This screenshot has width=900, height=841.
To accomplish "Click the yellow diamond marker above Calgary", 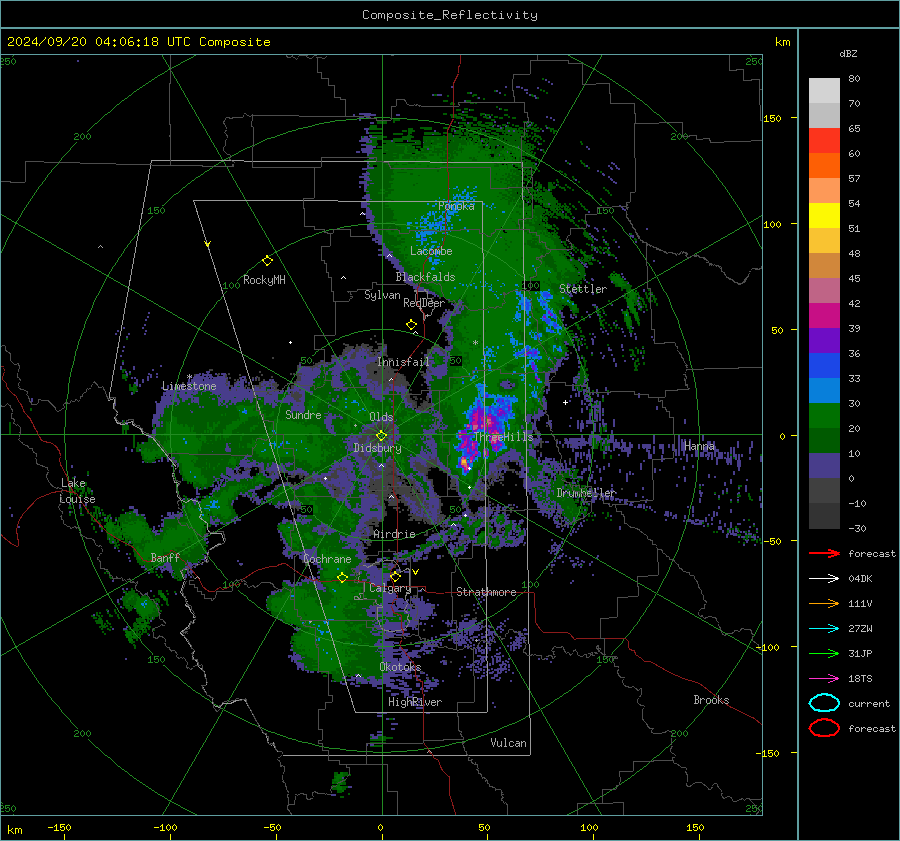I will pos(395,576).
